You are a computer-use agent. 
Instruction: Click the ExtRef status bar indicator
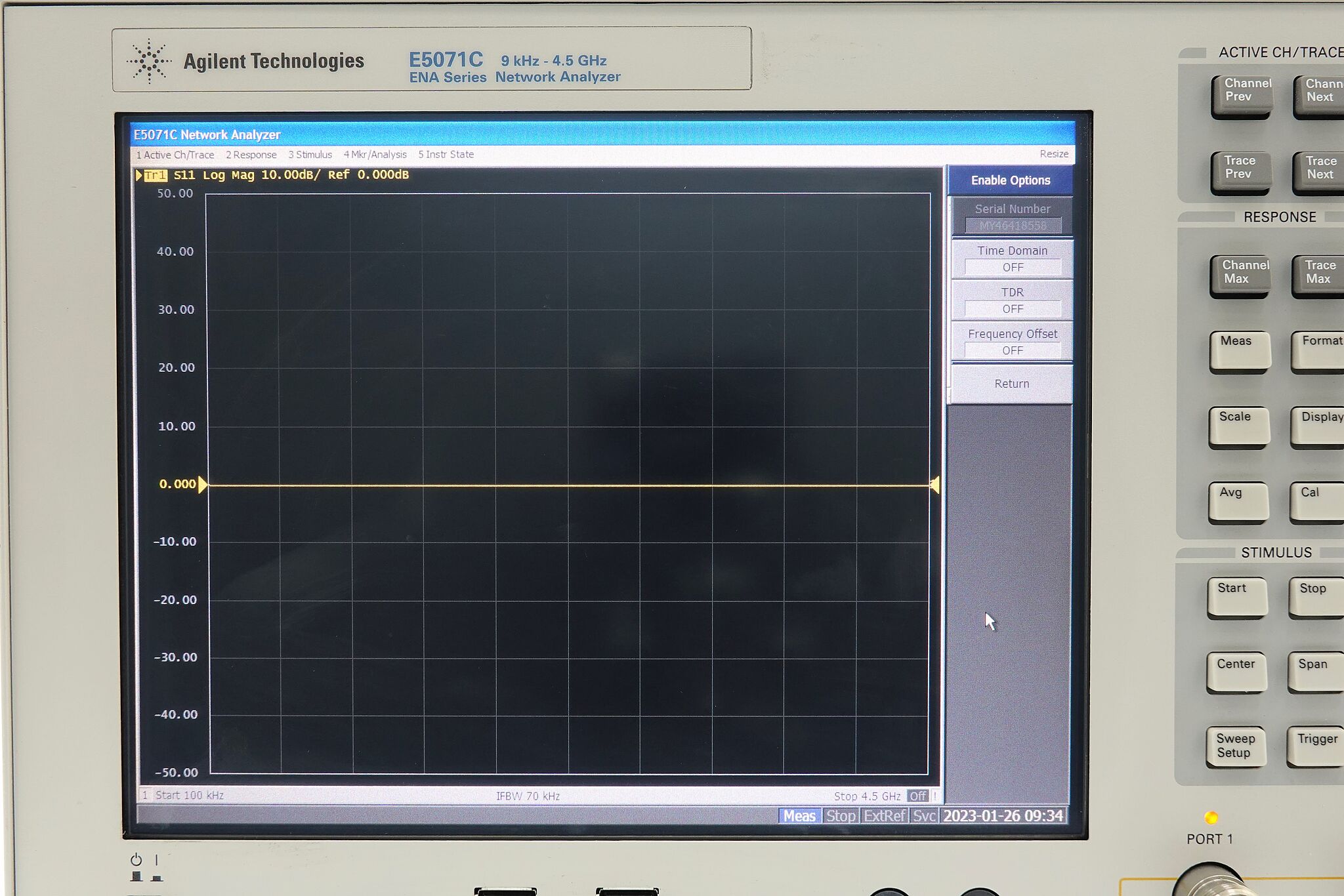coord(884,816)
